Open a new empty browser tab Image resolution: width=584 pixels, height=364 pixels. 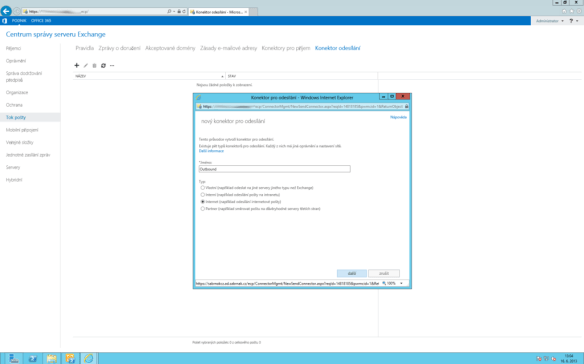(x=253, y=12)
